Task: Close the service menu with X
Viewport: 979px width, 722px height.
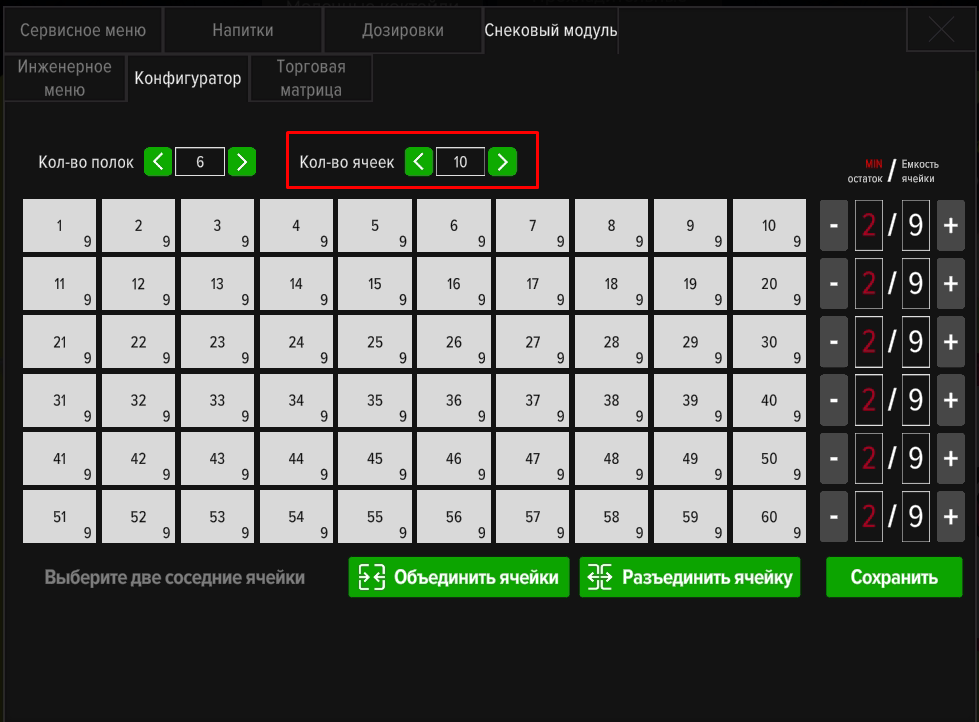Action: click(941, 30)
